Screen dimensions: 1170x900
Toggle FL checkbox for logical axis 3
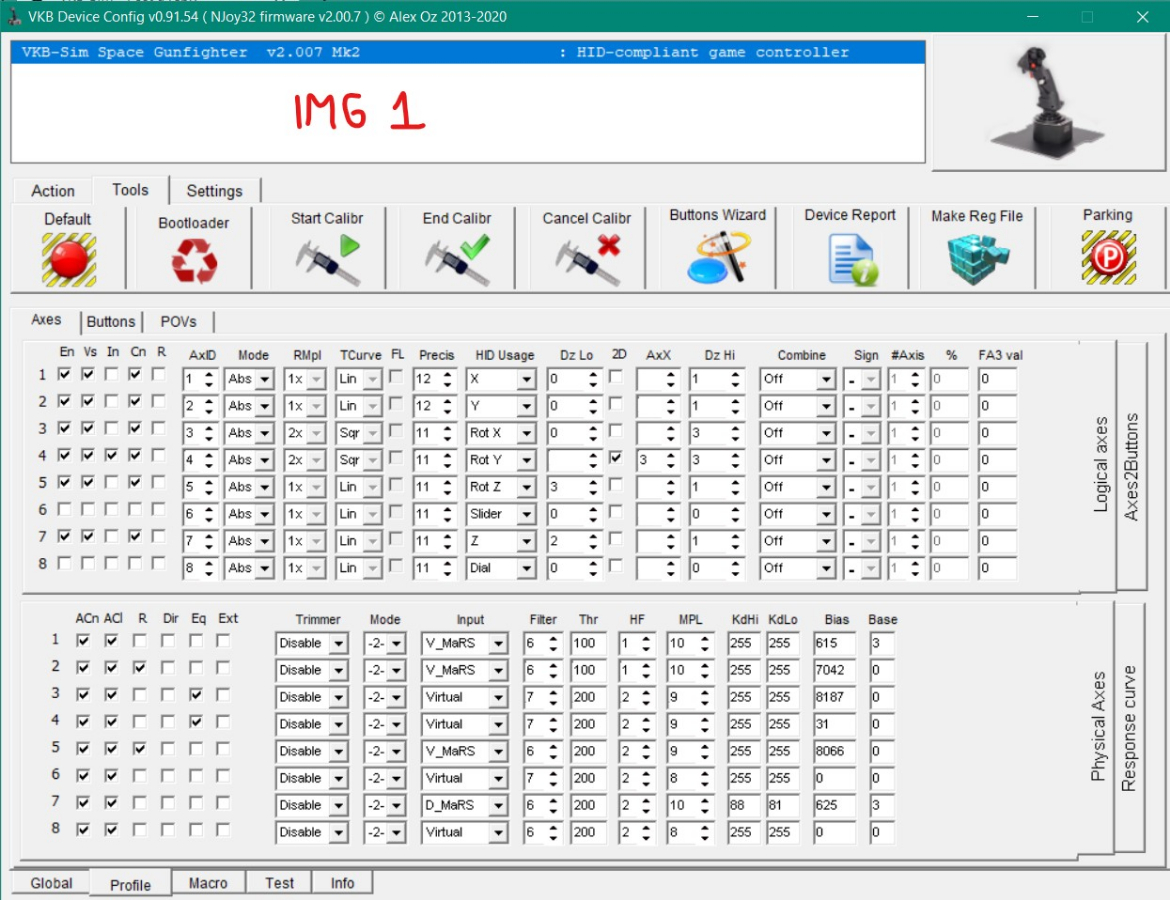tap(396, 431)
